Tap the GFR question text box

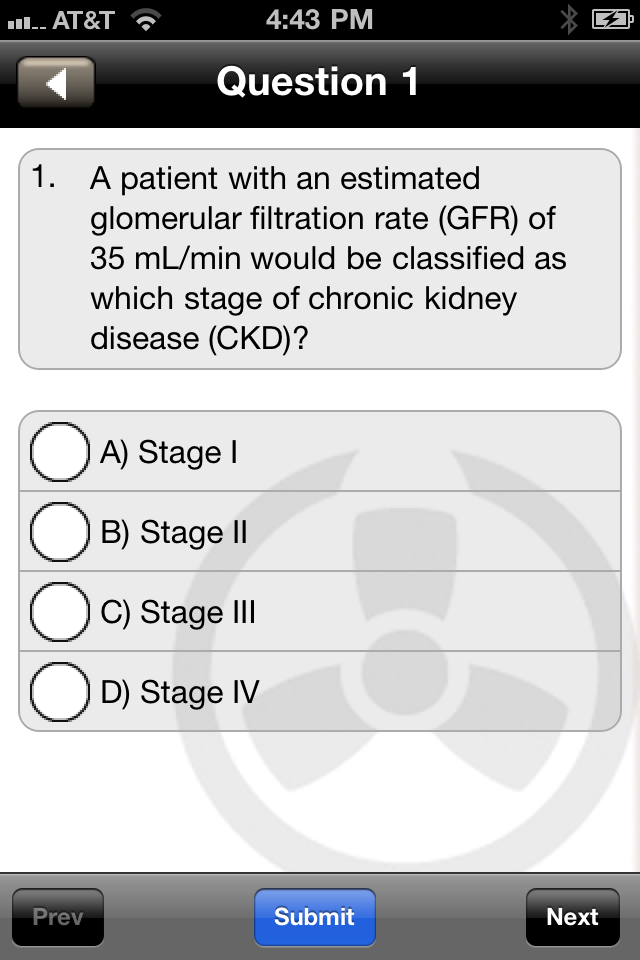tap(320, 259)
